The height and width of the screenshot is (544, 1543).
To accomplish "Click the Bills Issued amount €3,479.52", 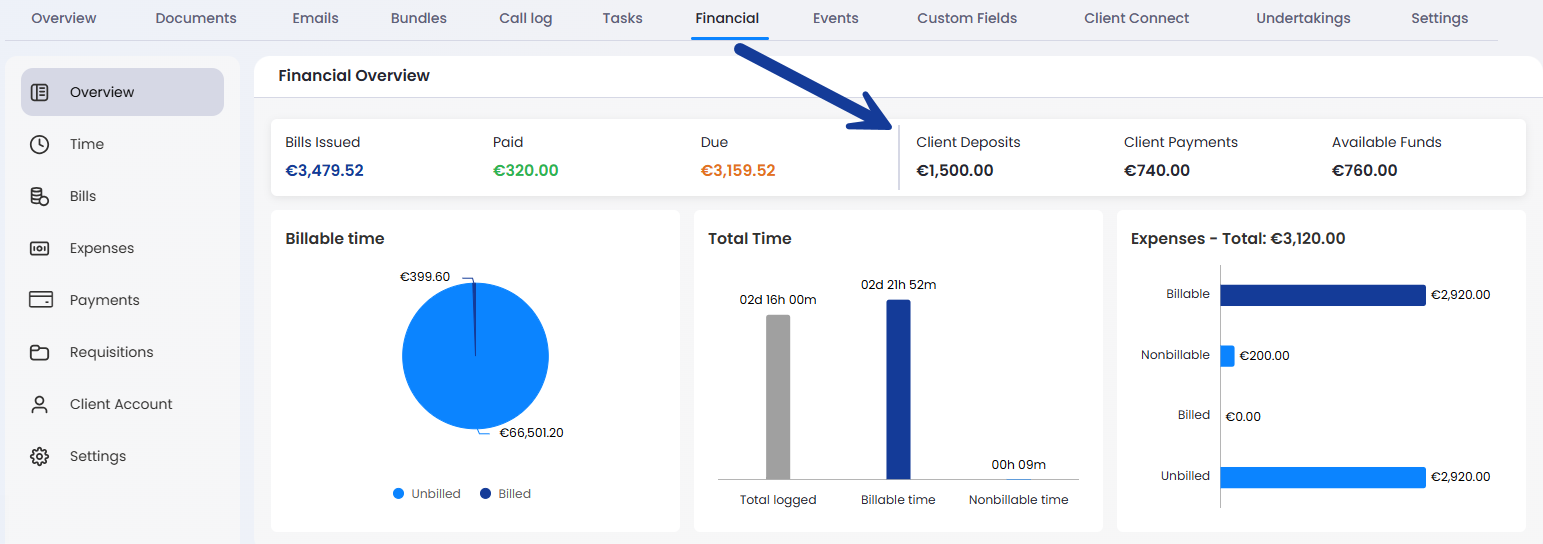I will (324, 170).
